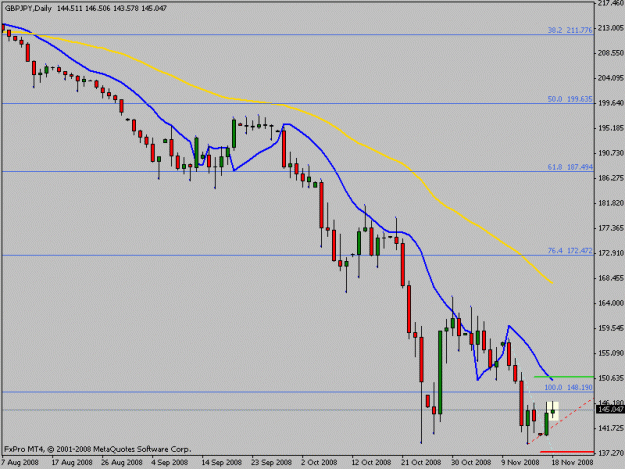
Task: Click the FxPro MT4 MetaQuotes copyright text
Action: (x=97, y=449)
